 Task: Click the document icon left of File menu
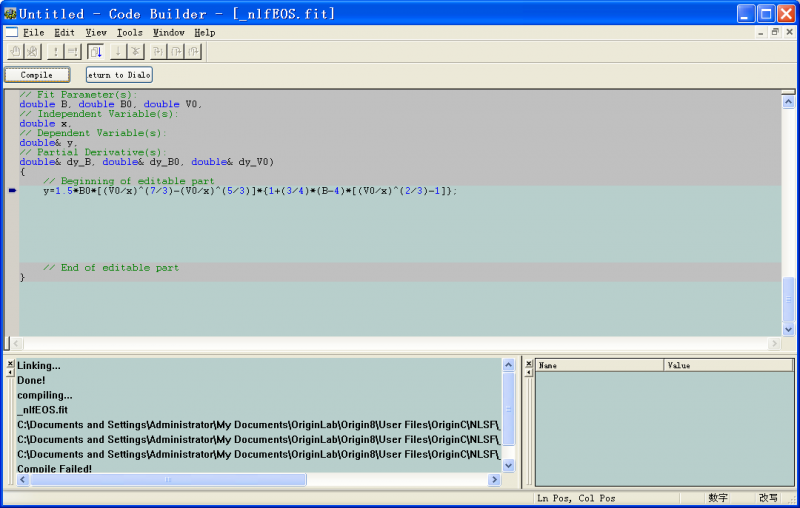click(11, 32)
